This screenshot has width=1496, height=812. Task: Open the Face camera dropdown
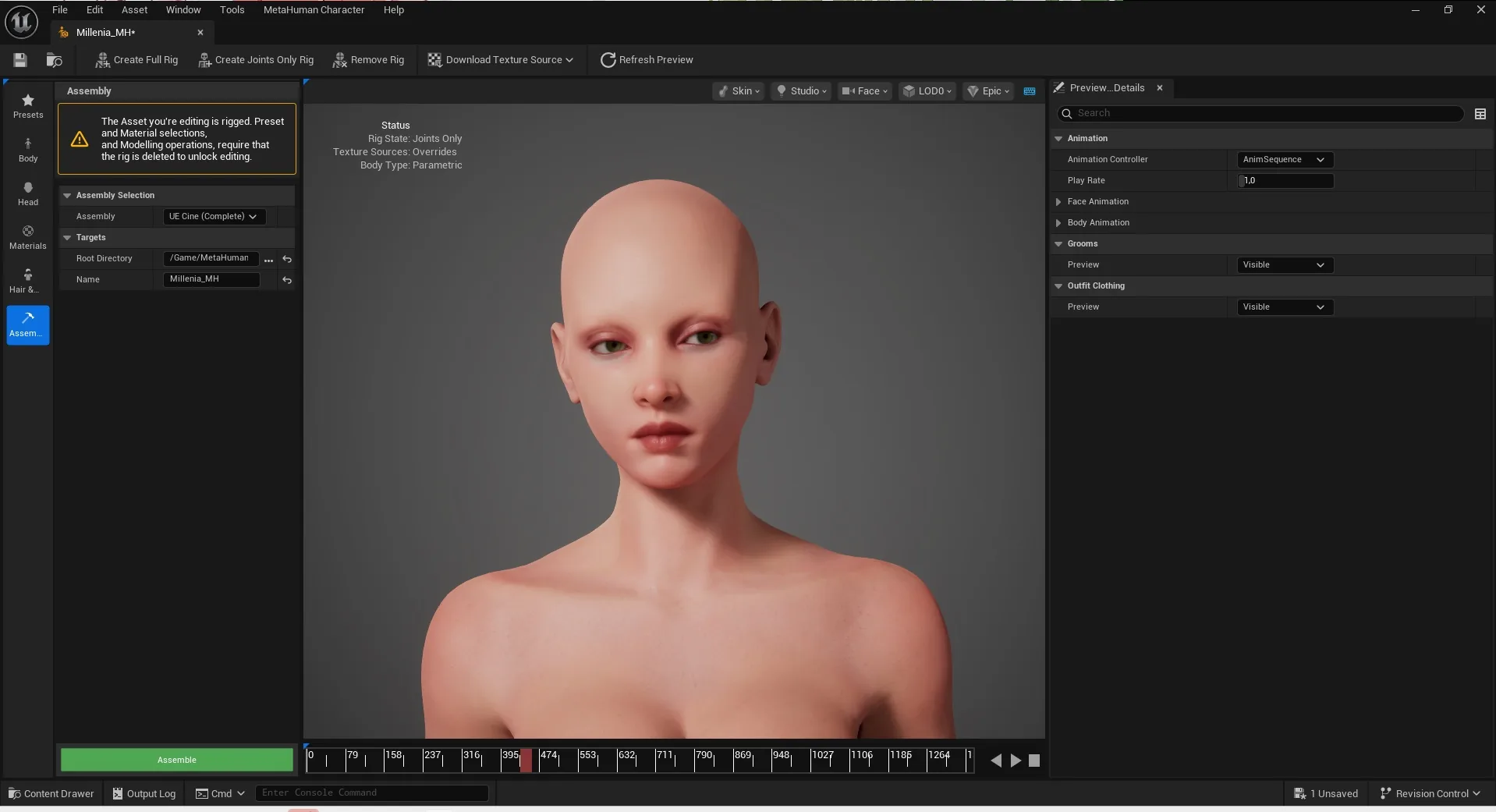(864, 91)
